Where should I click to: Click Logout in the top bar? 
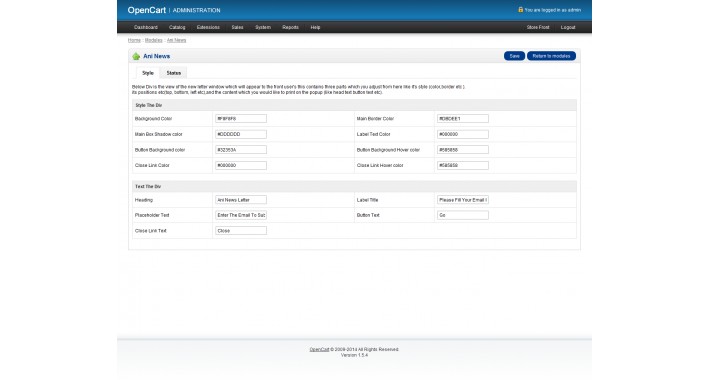pos(568,27)
